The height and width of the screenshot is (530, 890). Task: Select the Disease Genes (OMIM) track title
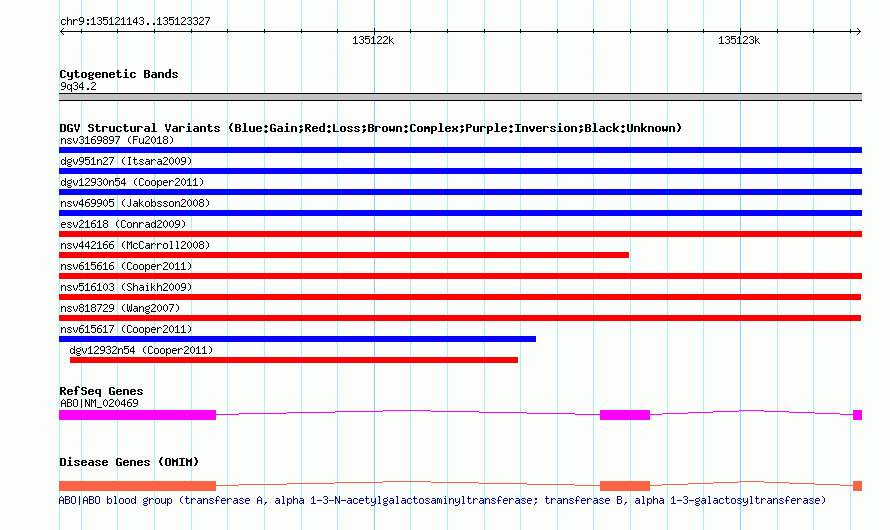coord(129,462)
